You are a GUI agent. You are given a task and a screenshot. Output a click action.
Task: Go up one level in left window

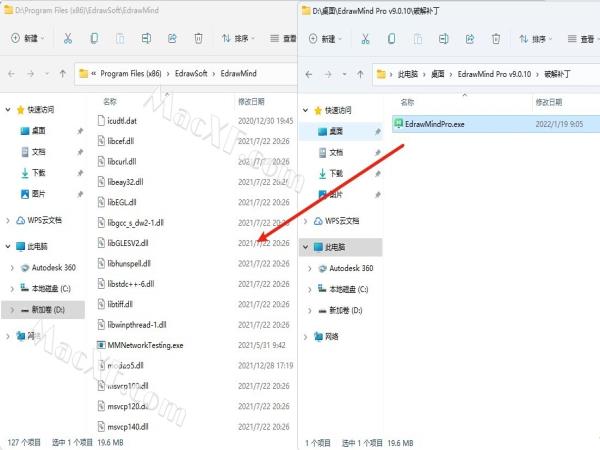coord(63,73)
